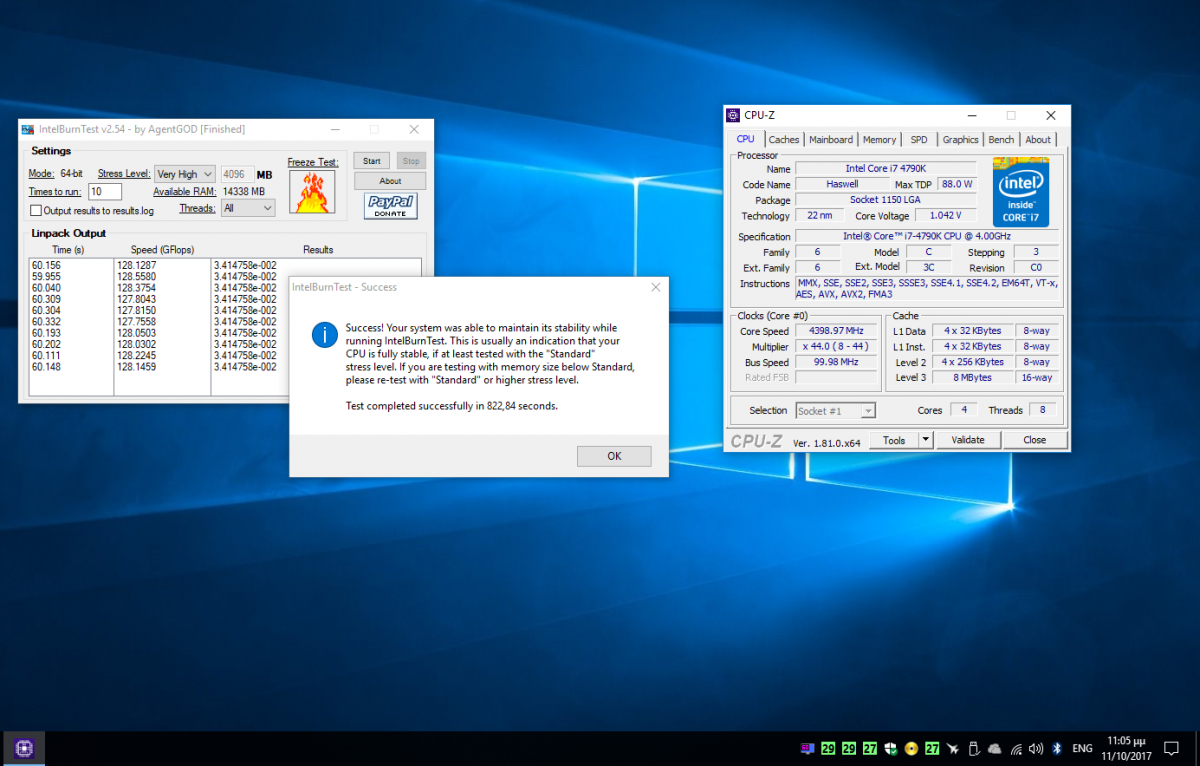Open the About tab in CPU-Z
1200x766 pixels.
1038,140
